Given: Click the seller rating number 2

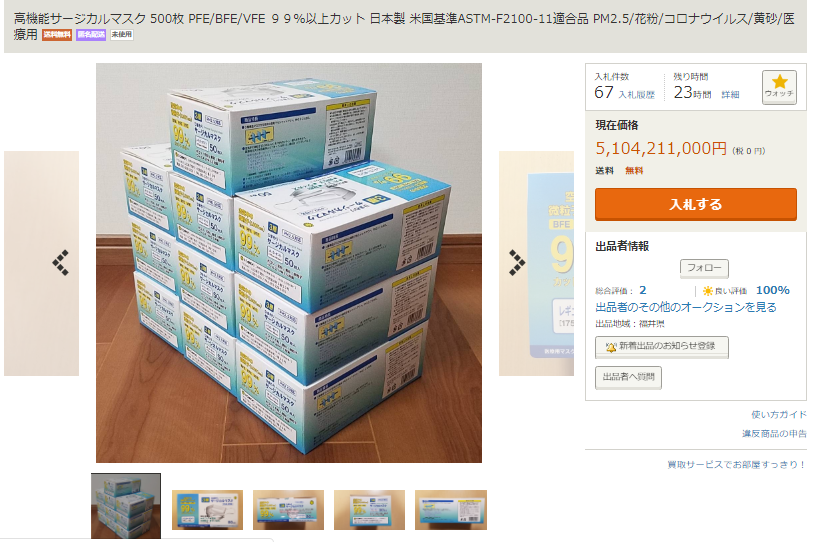Looking at the screenshot, I should click(x=643, y=290).
